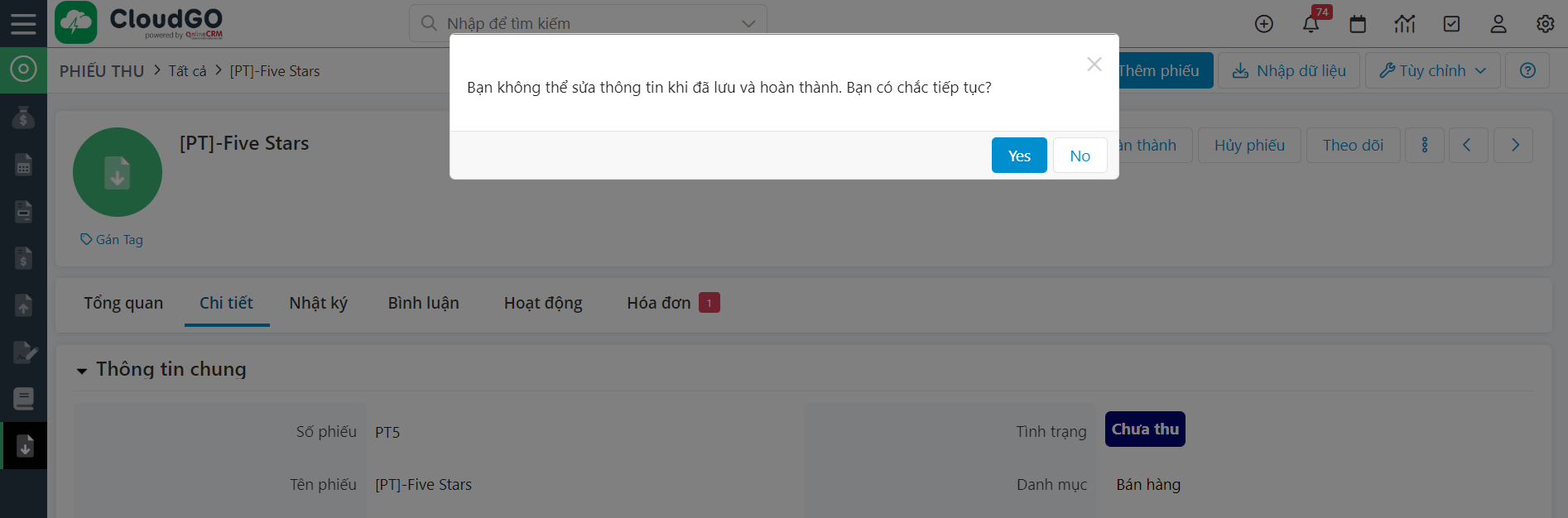
Task: Click the quick-create plus icon
Action: pos(1263,24)
